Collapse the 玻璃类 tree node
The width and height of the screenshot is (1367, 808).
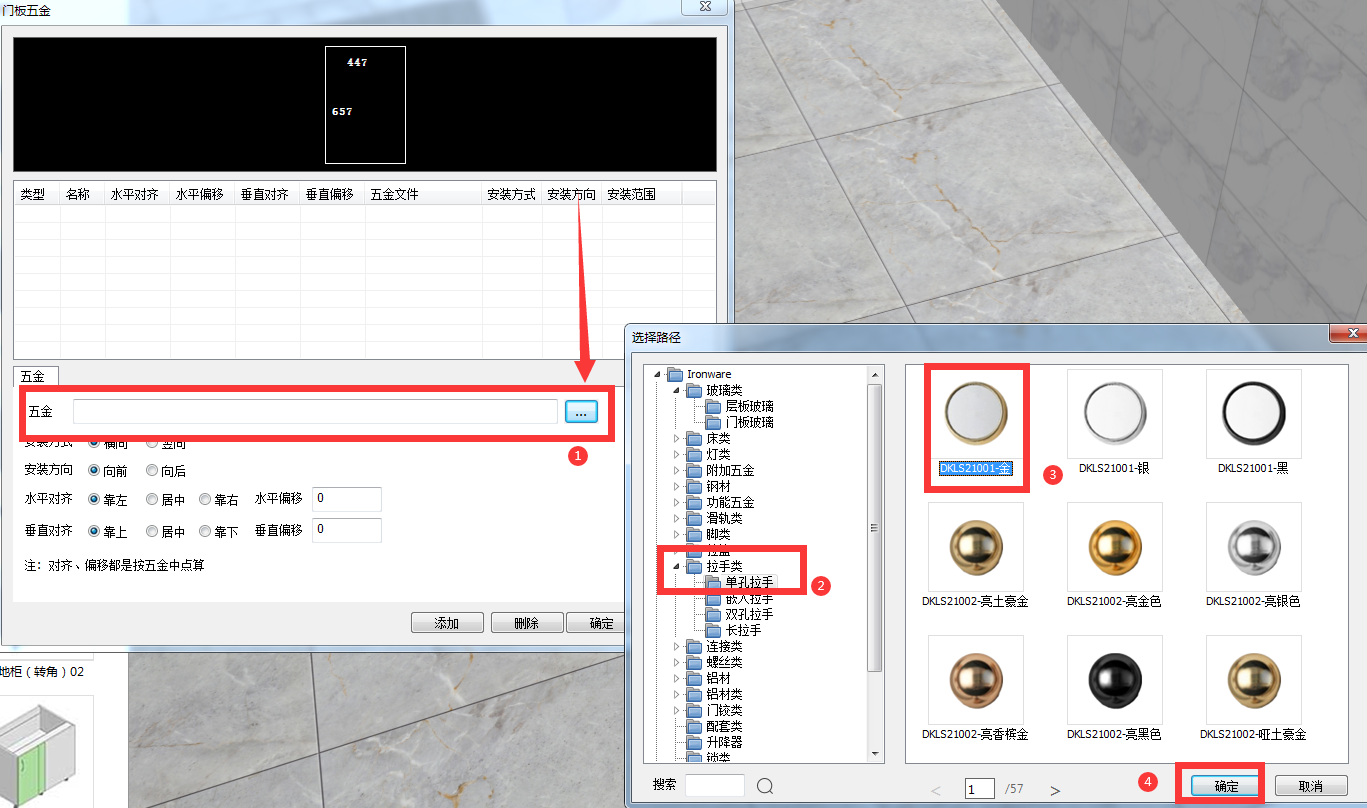point(677,391)
